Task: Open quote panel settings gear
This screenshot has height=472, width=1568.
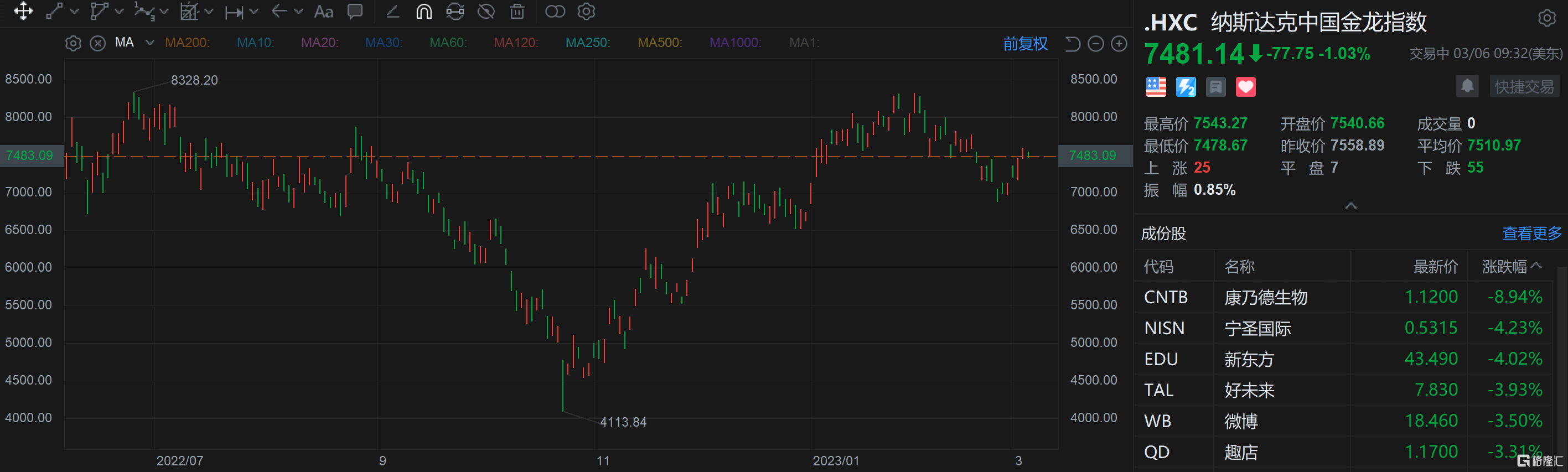Action: pyautogui.click(x=1547, y=18)
